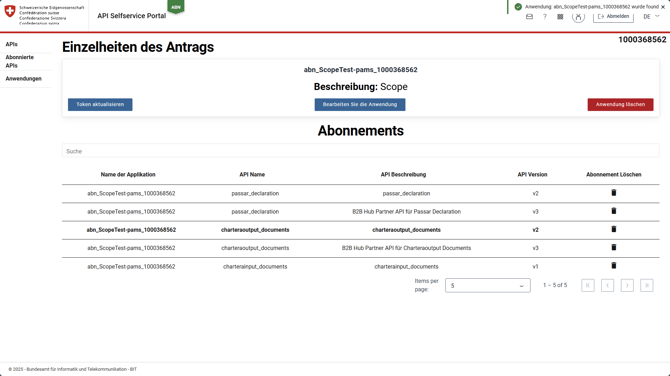
Task: Open the user profile avatar
Action: pyautogui.click(x=578, y=17)
